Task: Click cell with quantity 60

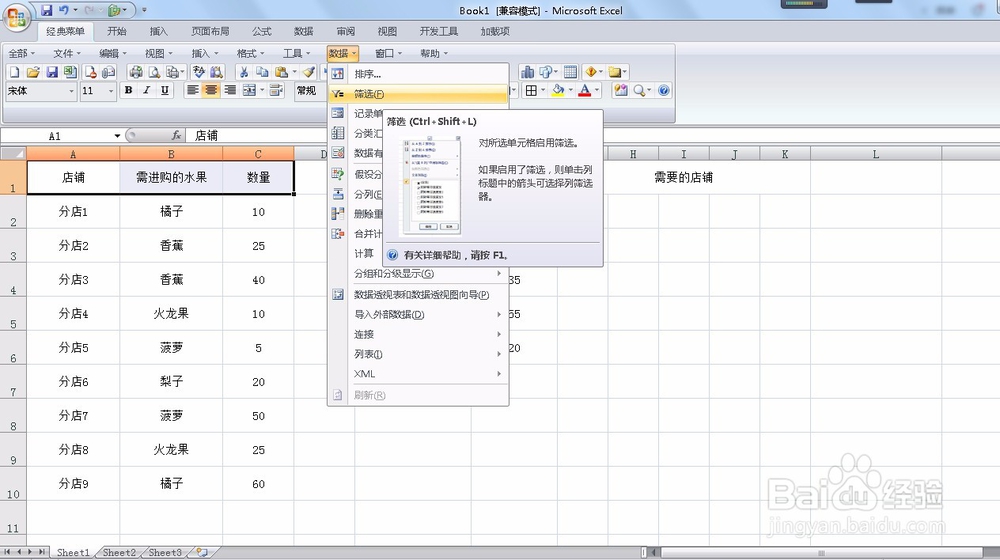Action: 258,483
